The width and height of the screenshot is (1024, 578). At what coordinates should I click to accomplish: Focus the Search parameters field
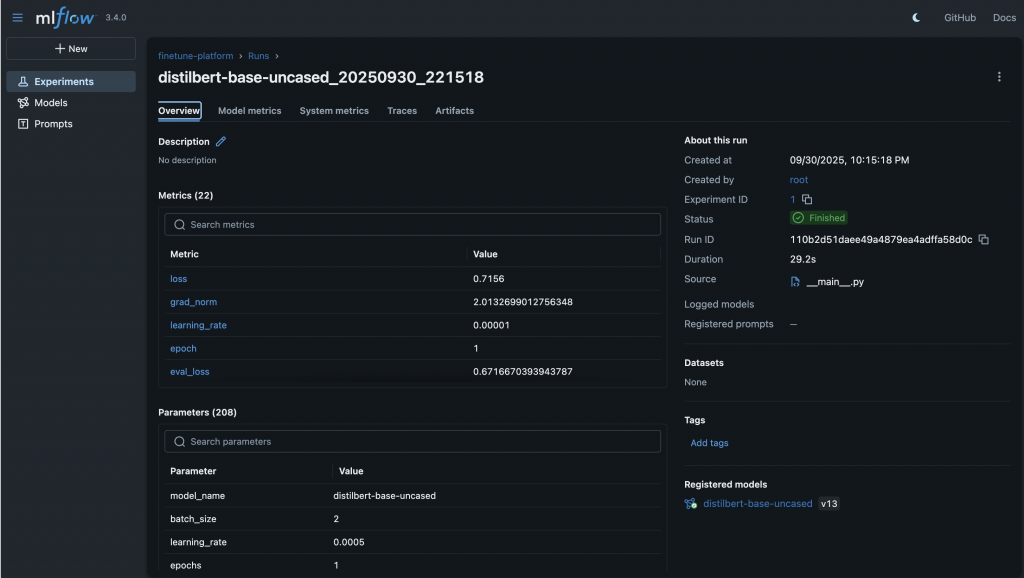[x=412, y=442]
